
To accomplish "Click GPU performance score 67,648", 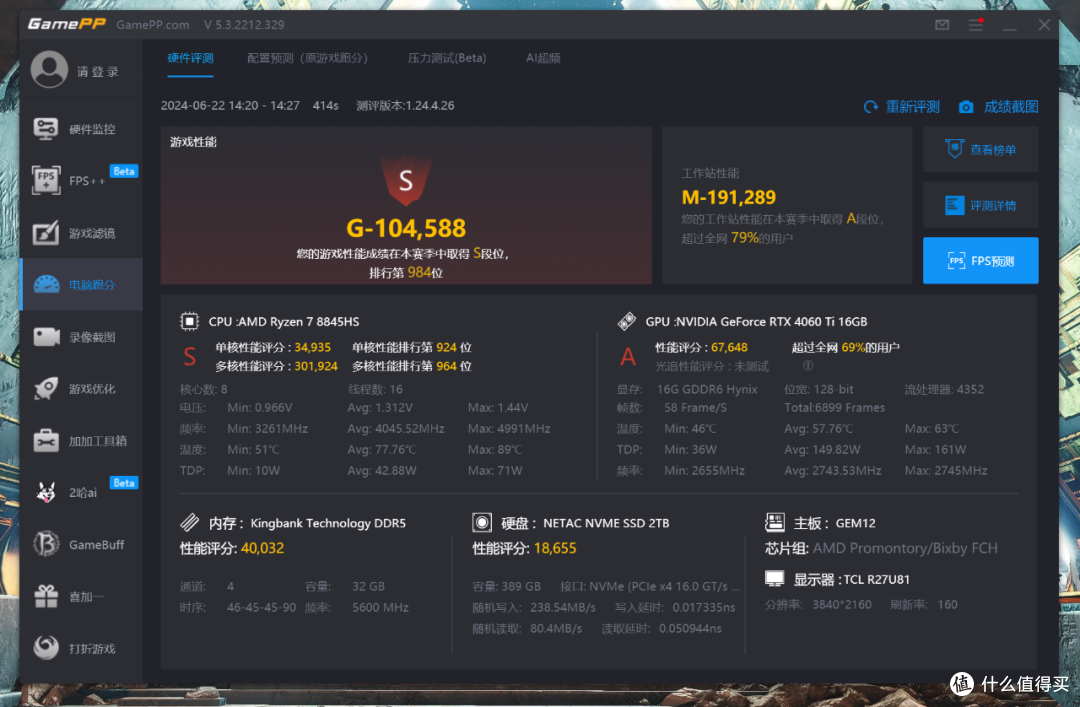I will (729, 347).
